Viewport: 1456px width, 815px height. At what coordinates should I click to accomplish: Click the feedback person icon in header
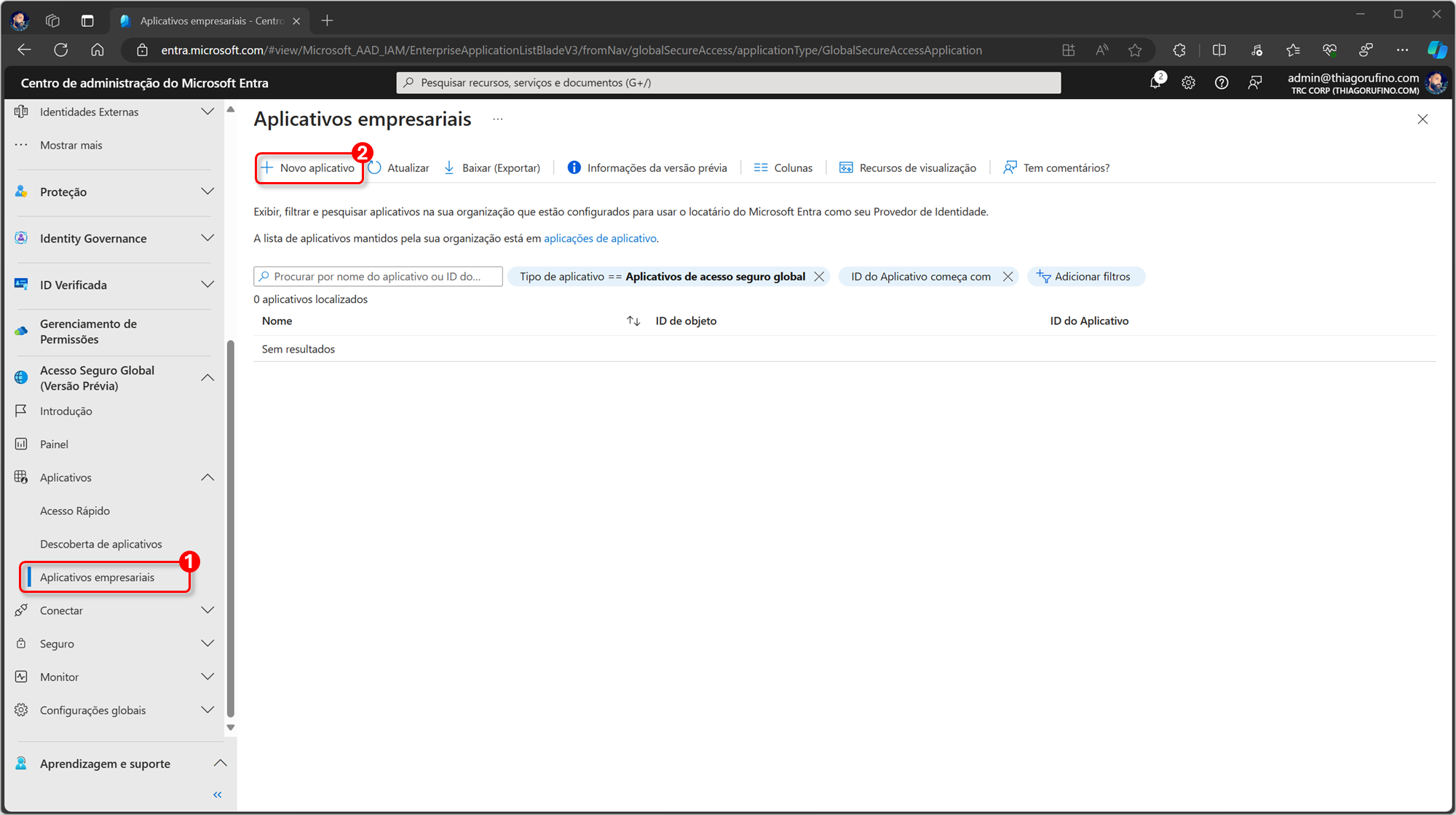[x=1255, y=82]
